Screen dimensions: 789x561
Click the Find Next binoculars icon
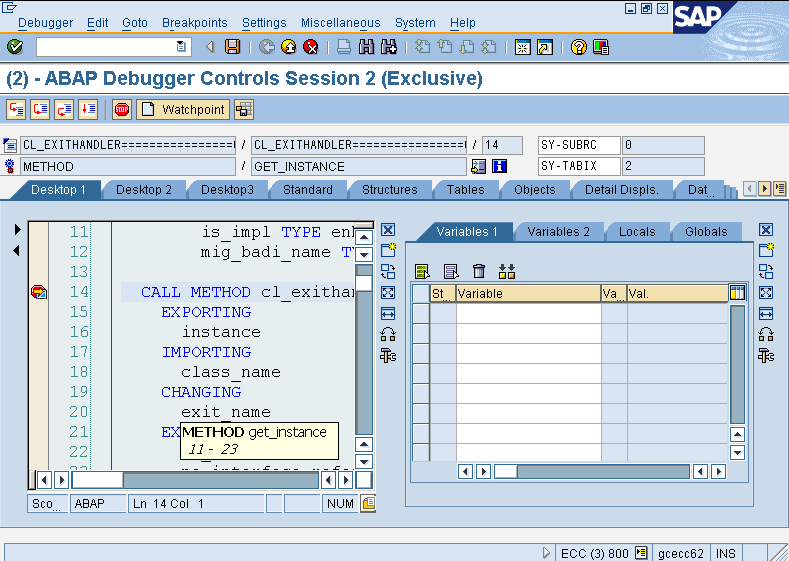click(388, 47)
